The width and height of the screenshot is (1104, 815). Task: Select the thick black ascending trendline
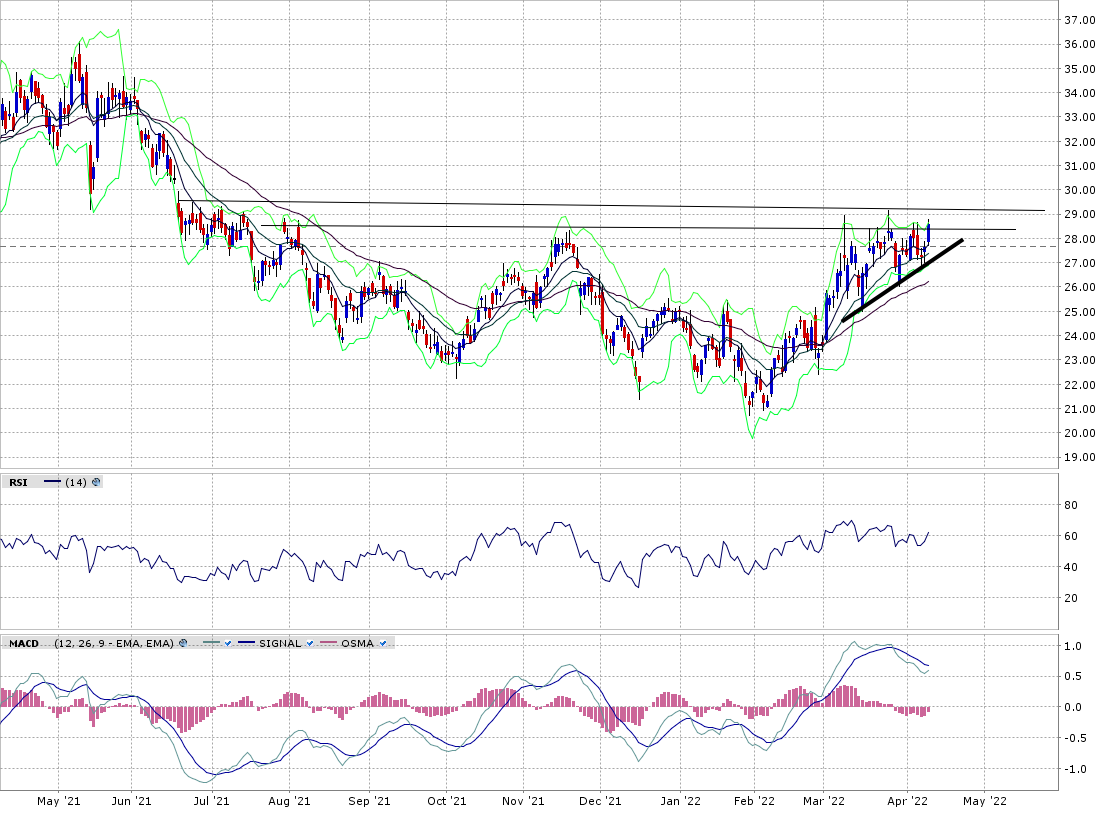point(900,282)
